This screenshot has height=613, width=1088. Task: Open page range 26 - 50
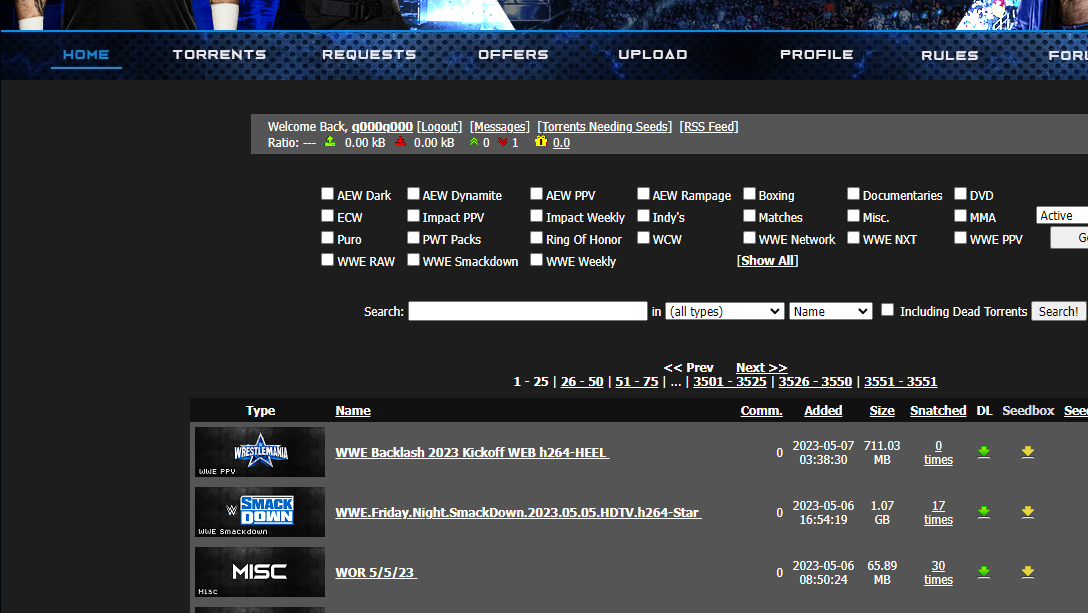pyautogui.click(x=582, y=381)
